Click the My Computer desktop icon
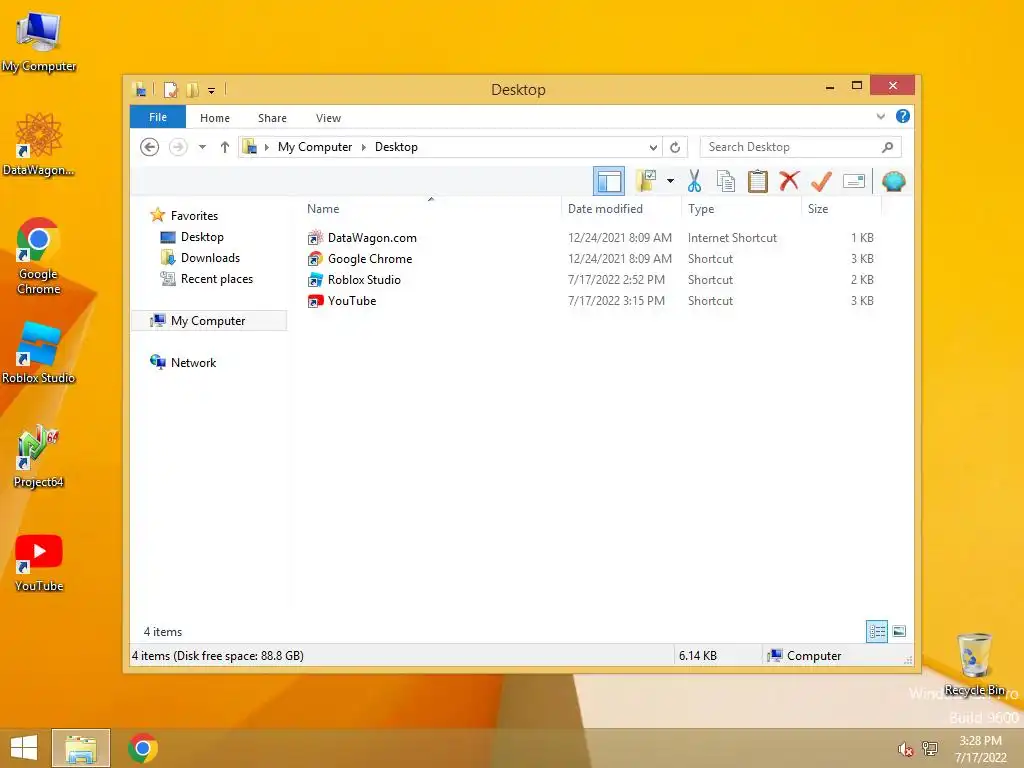 coord(39,40)
